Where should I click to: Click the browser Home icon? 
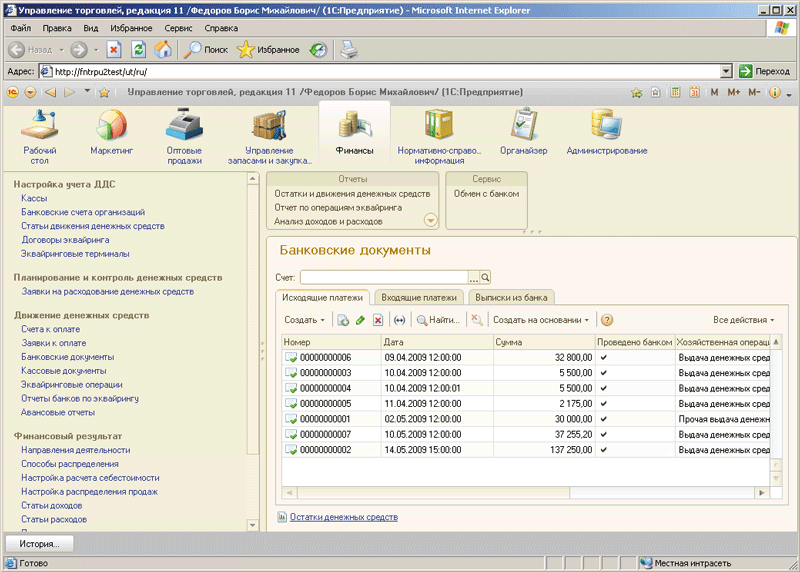click(x=163, y=49)
